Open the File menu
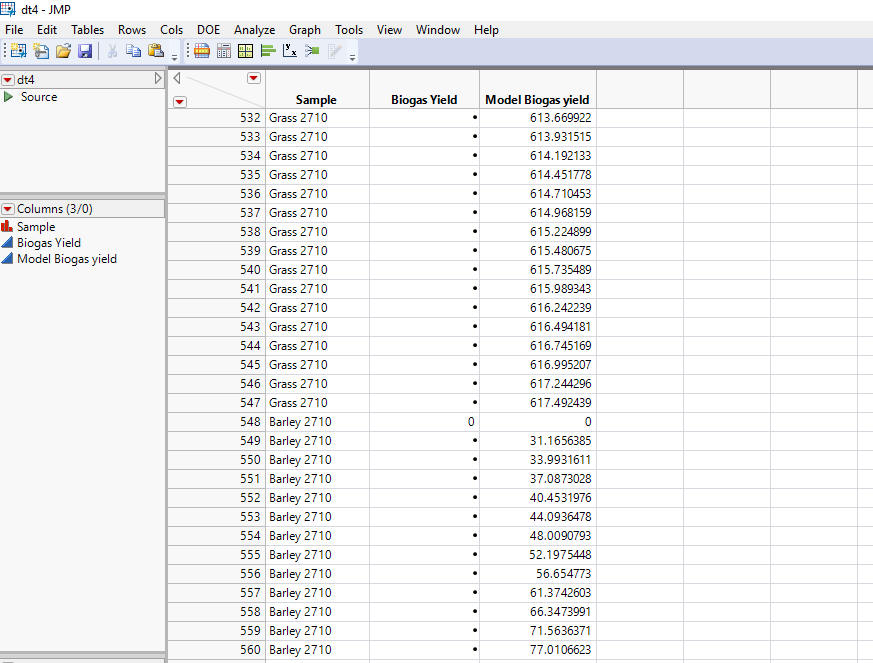Viewport: 873px width, 663px height. (14, 30)
